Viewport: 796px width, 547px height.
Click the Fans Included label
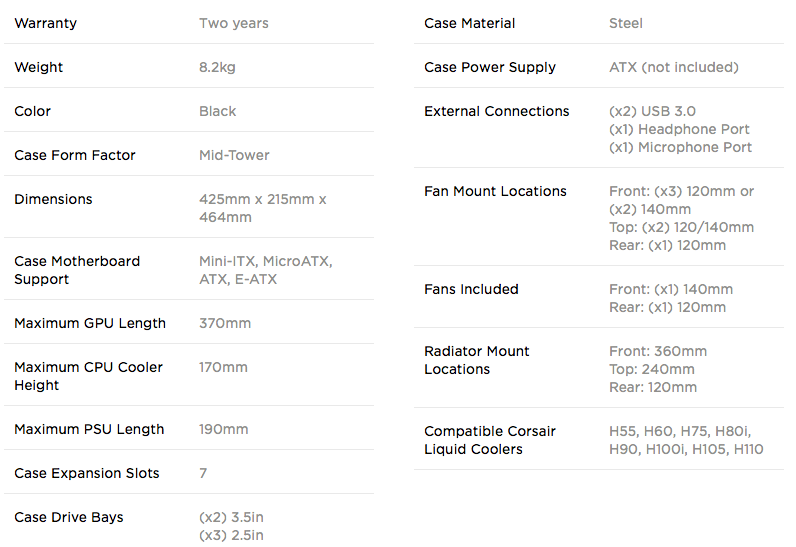(471, 289)
